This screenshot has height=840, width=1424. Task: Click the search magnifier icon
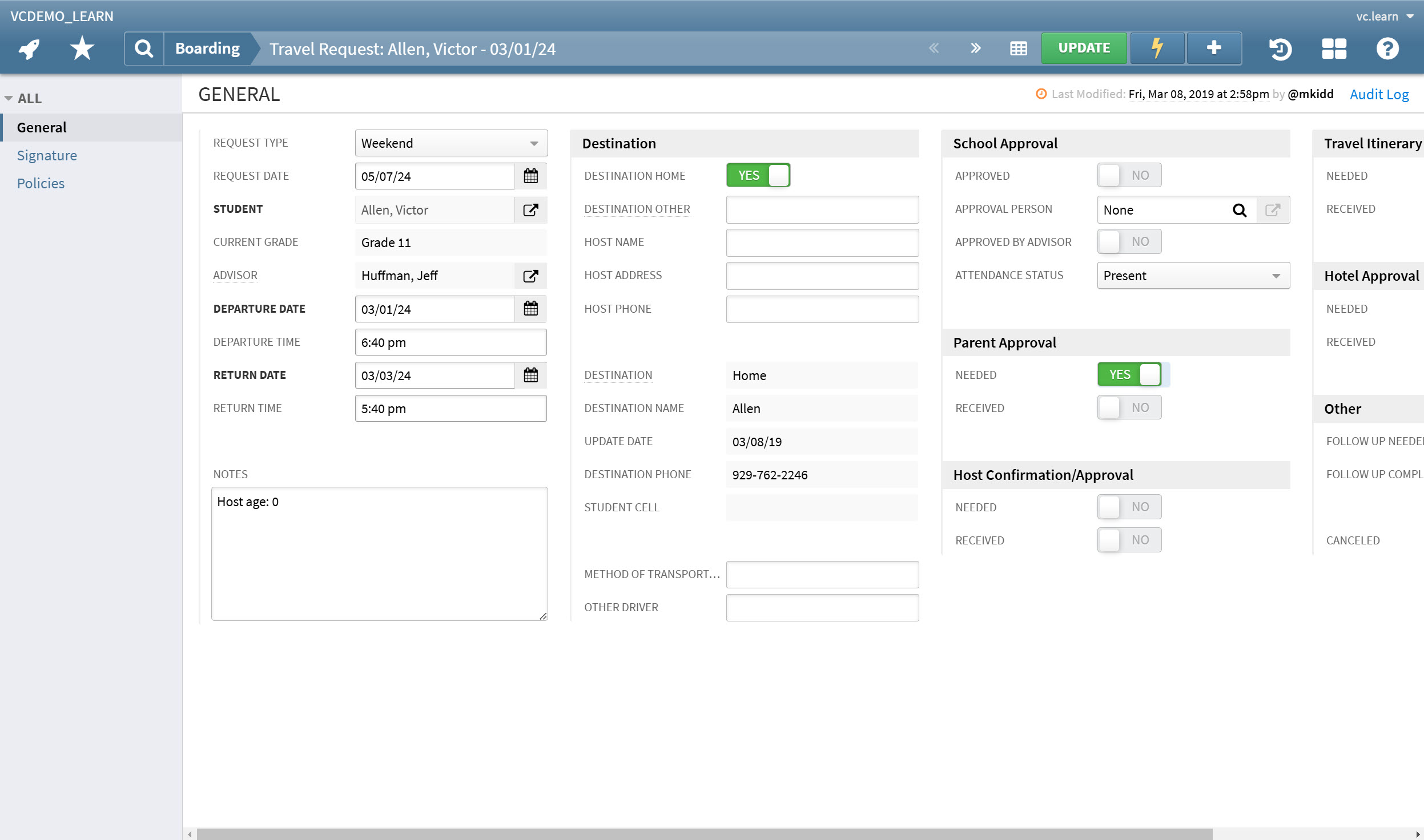click(144, 49)
